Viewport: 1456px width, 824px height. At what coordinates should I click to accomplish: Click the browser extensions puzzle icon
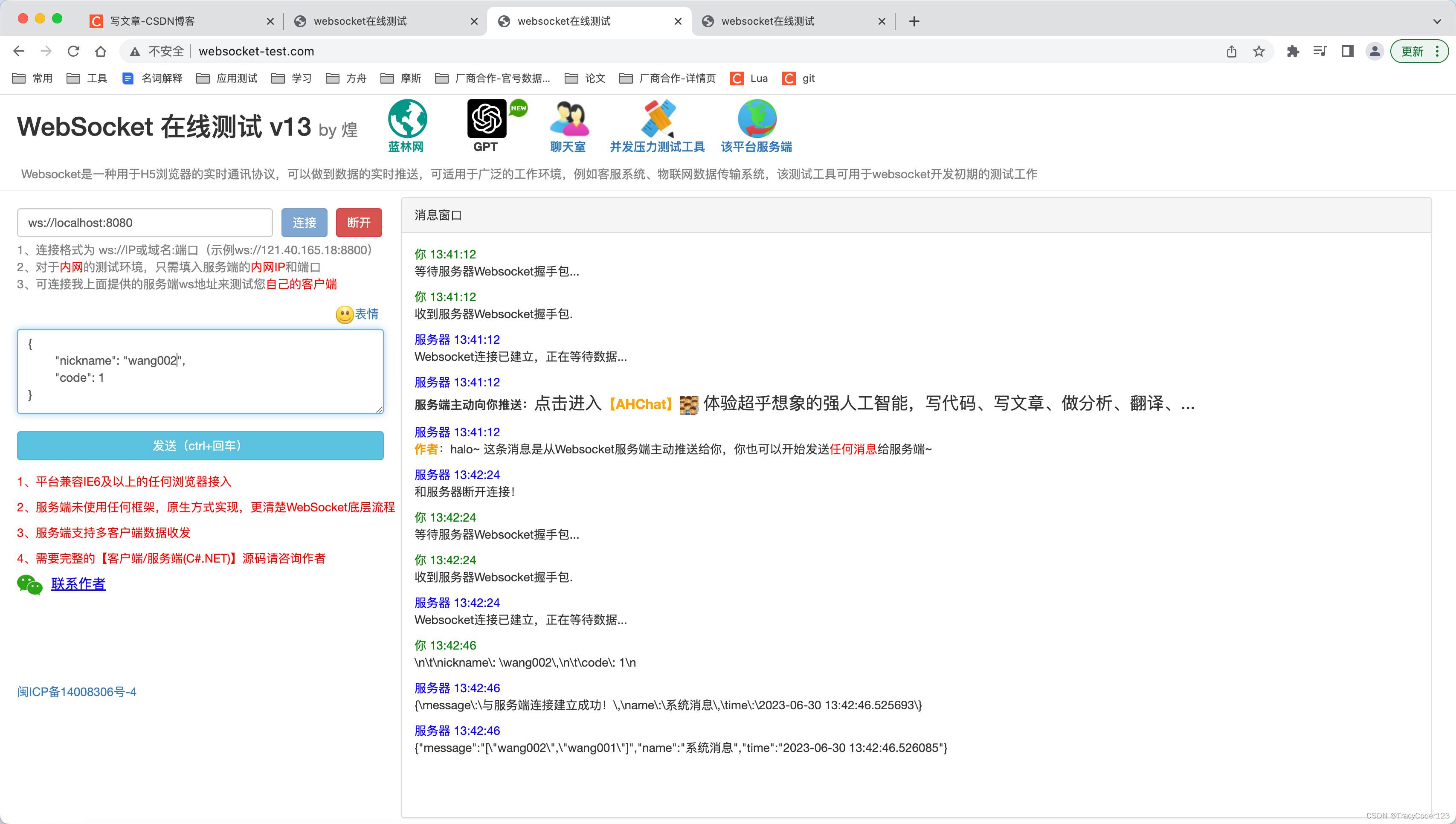(1293, 51)
